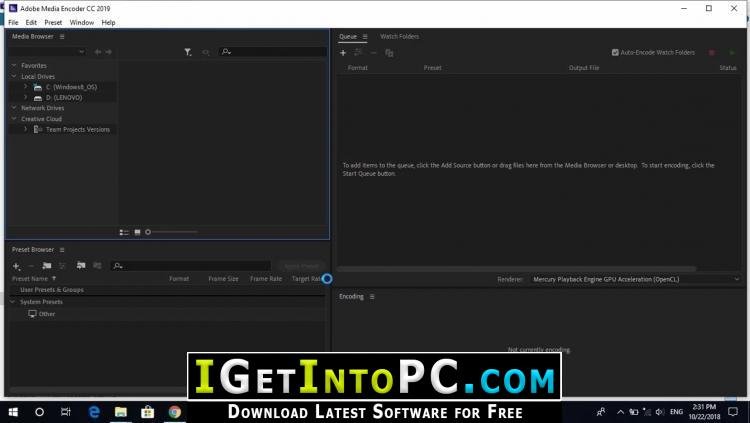Toggle the Auto-Encode Watch Folders checkbox

[x=616, y=52]
